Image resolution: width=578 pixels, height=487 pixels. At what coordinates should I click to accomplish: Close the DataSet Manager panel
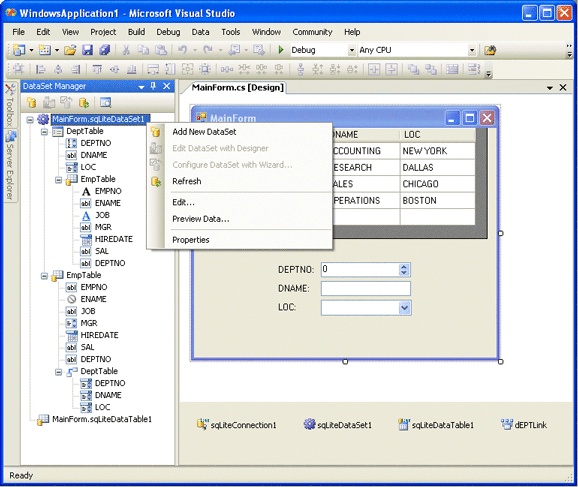pos(167,86)
